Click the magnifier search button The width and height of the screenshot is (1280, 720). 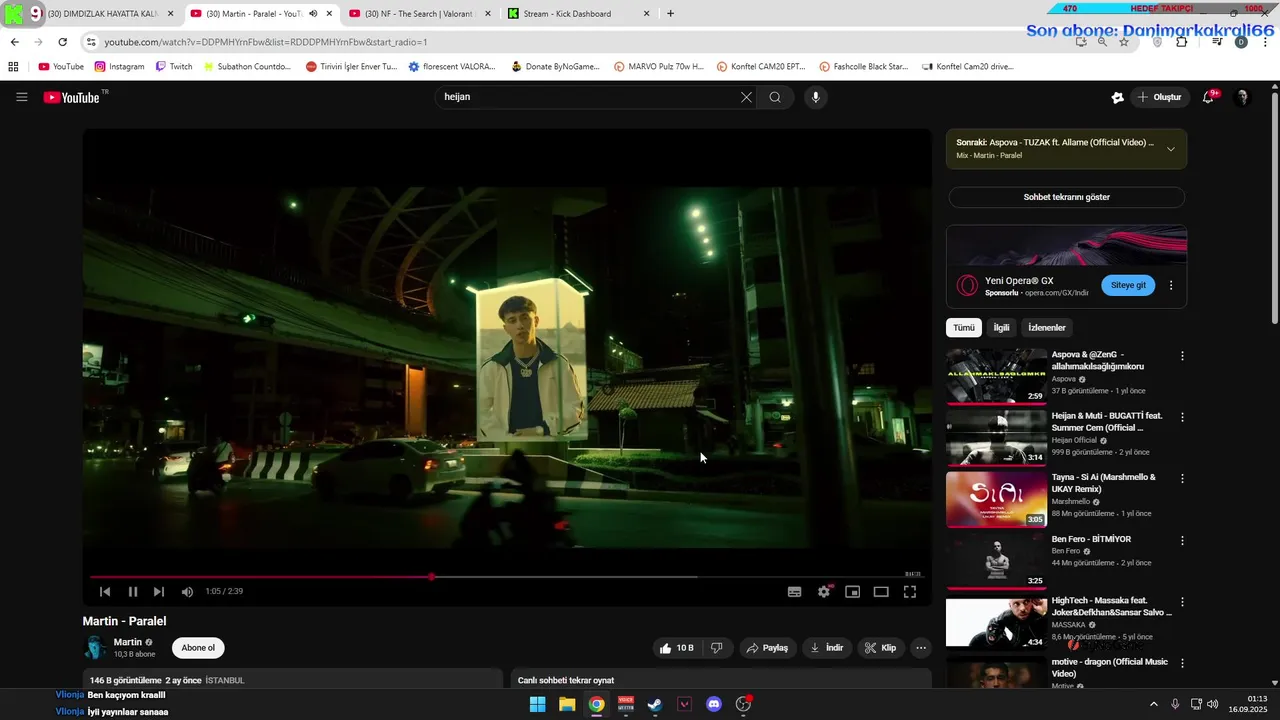click(x=775, y=97)
